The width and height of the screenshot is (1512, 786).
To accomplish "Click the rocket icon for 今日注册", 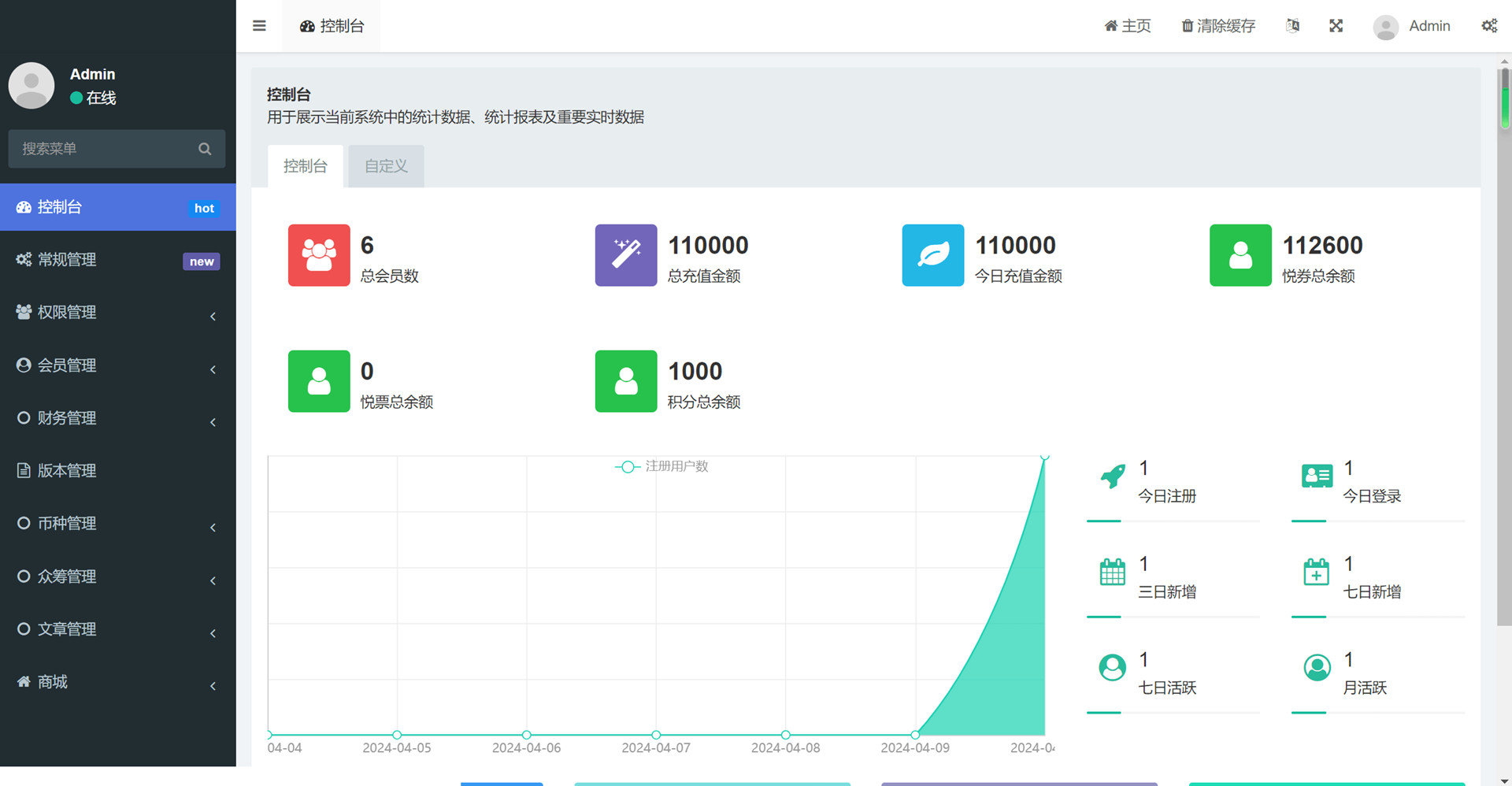I will 1113,476.
